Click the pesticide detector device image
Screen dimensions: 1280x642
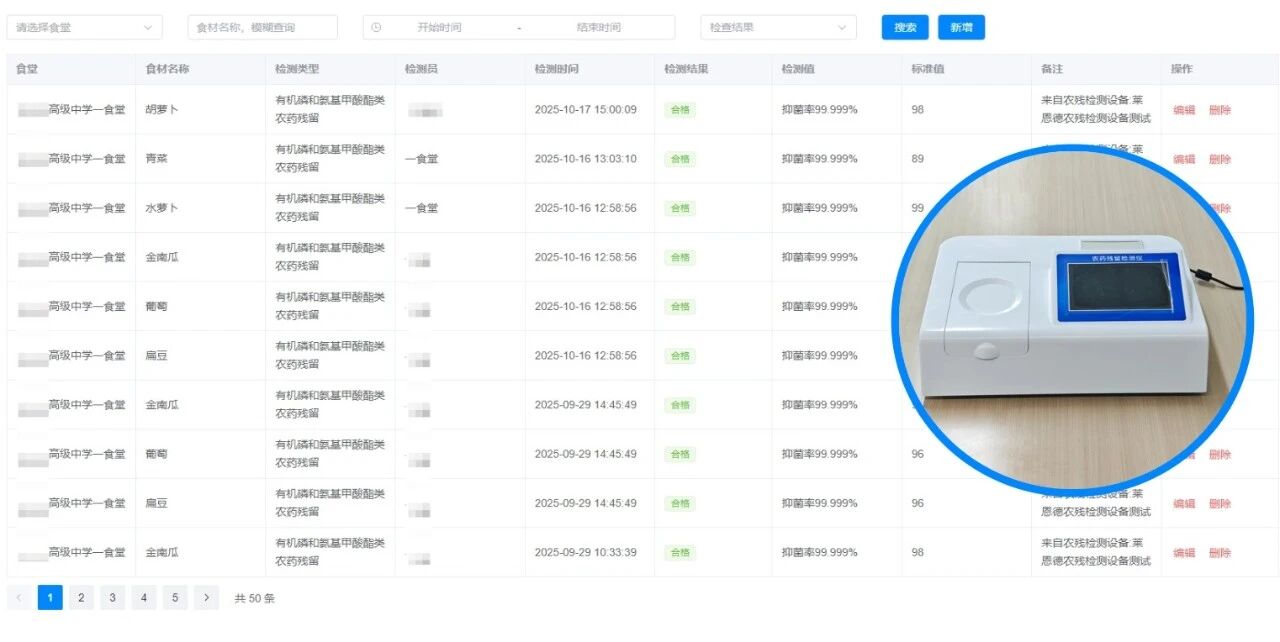(x=1071, y=320)
